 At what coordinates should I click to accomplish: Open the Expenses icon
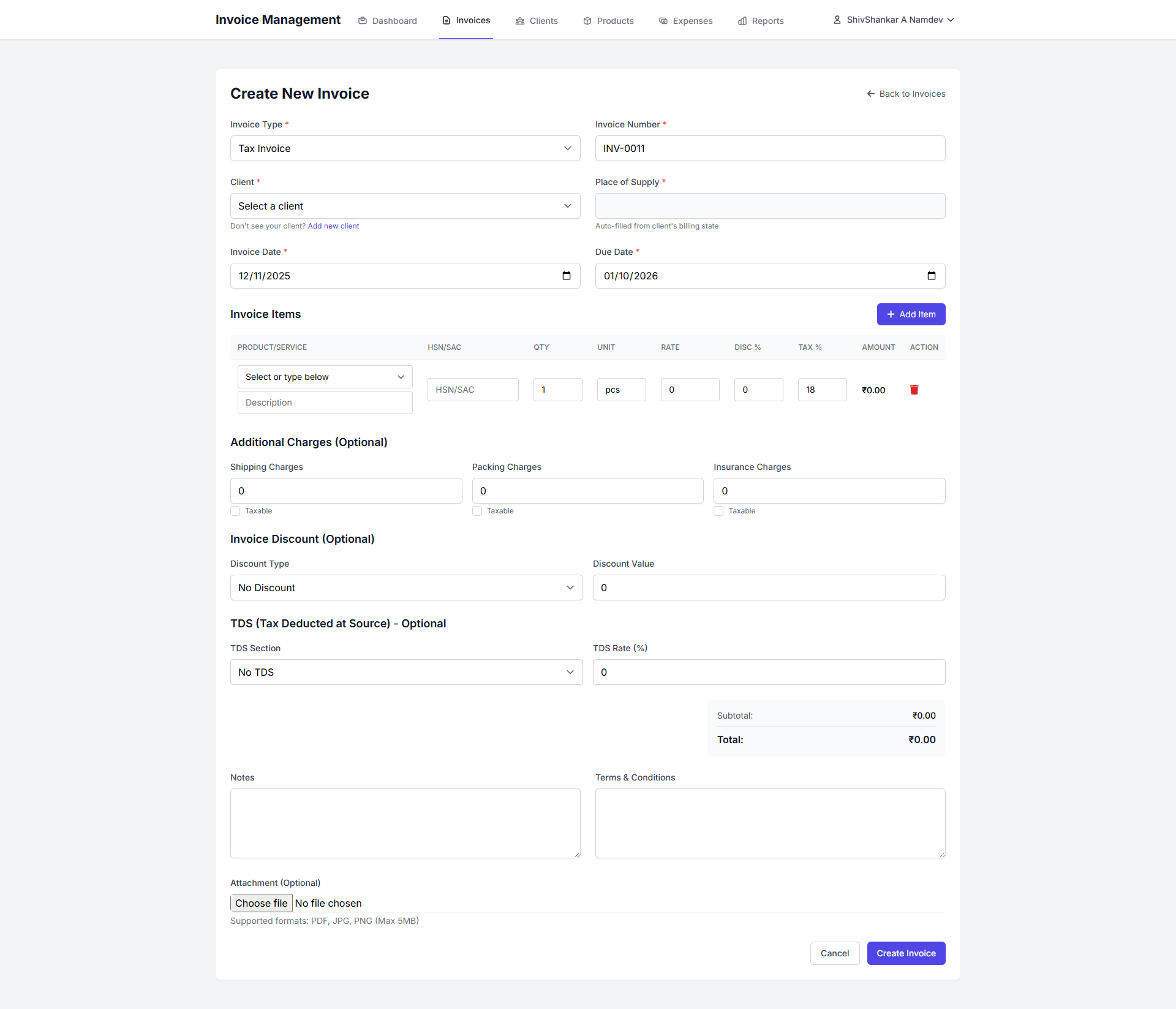coord(663,20)
